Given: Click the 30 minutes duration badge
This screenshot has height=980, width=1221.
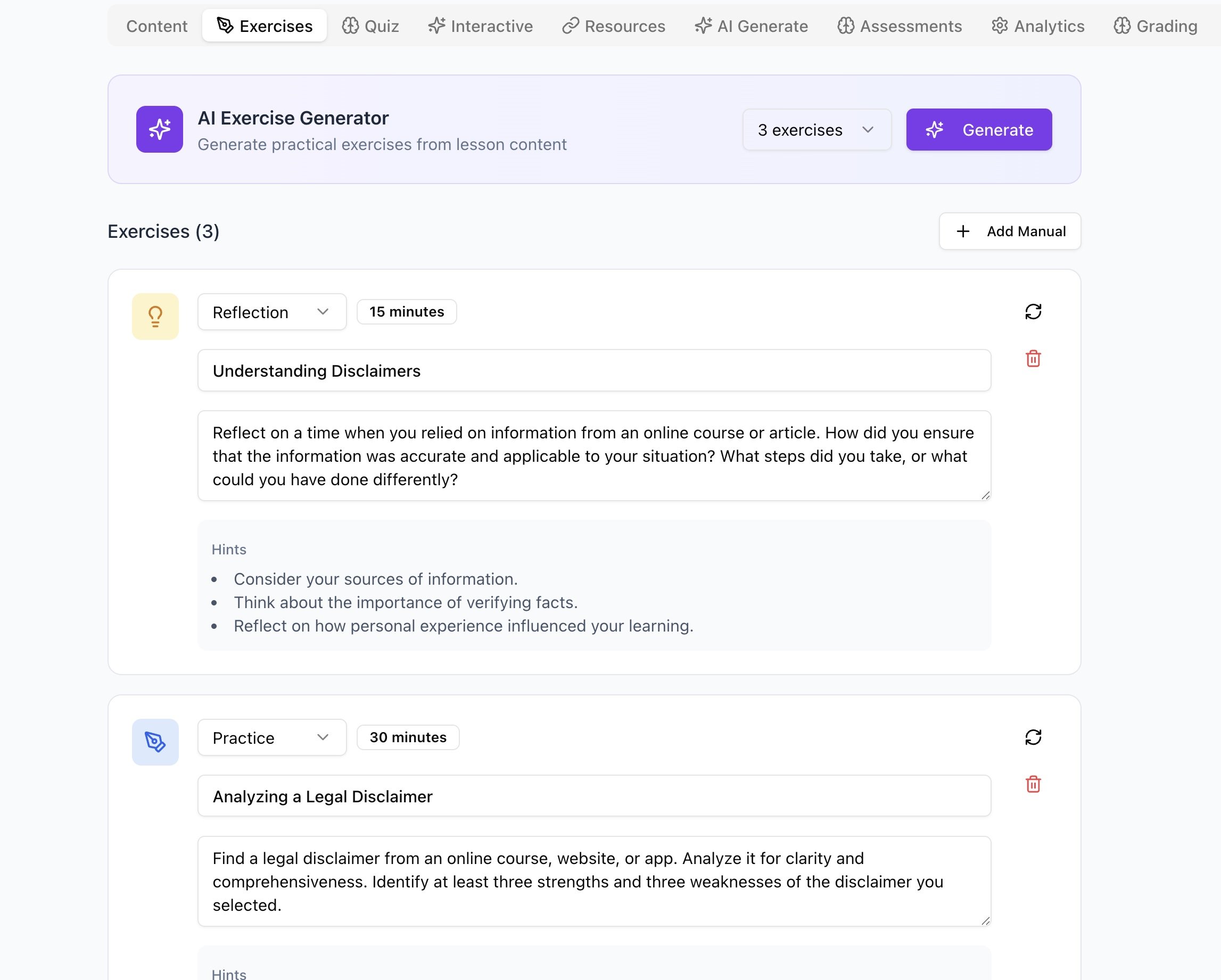Looking at the screenshot, I should [x=408, y=737].
